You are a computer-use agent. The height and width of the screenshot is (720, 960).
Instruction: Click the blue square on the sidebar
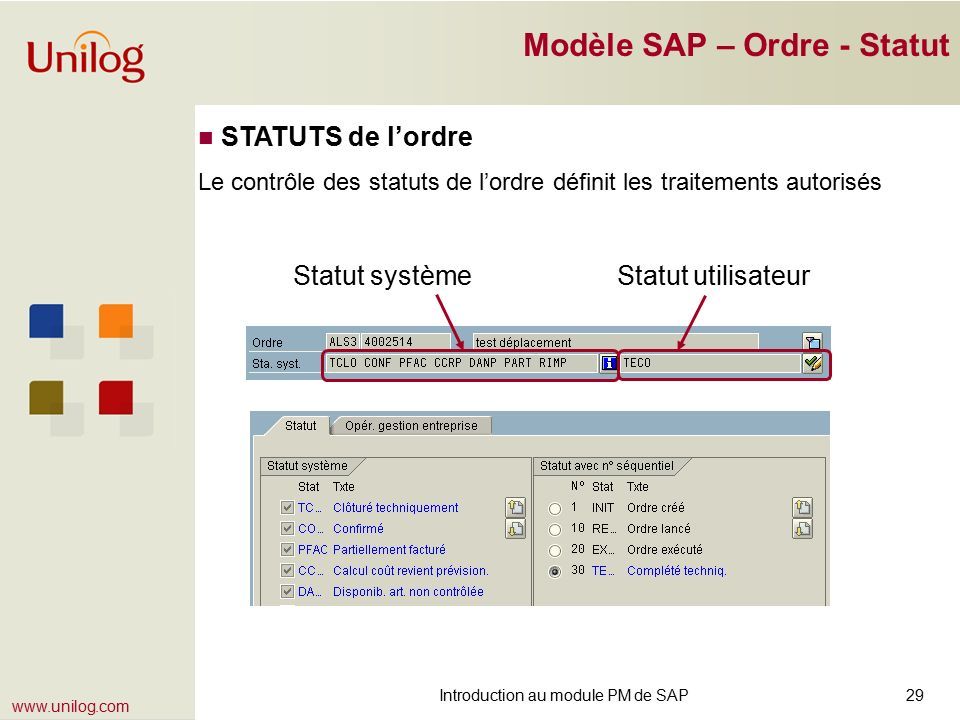pos(46,321)
